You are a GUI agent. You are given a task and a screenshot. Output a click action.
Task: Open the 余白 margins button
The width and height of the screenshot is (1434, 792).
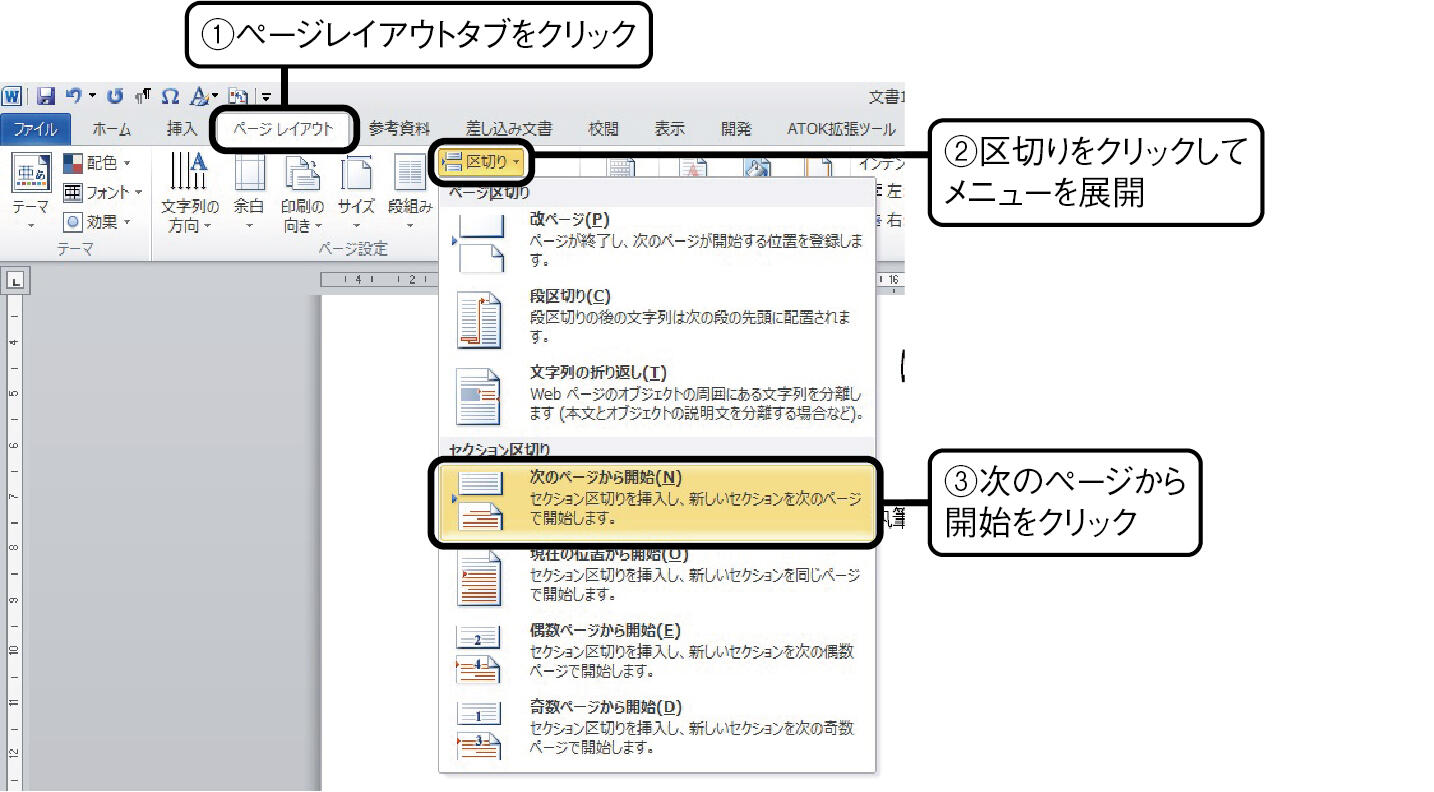(249, 192)
